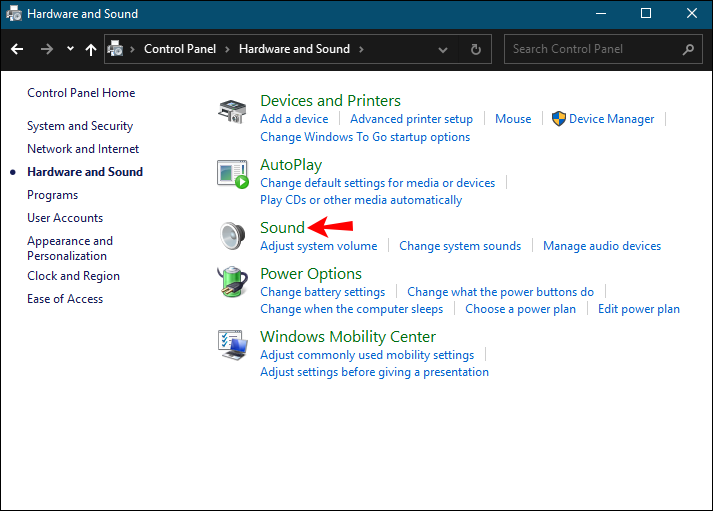Click Choose a power plan link
Viewport: 713px width, 511px height.
point(520,309)
